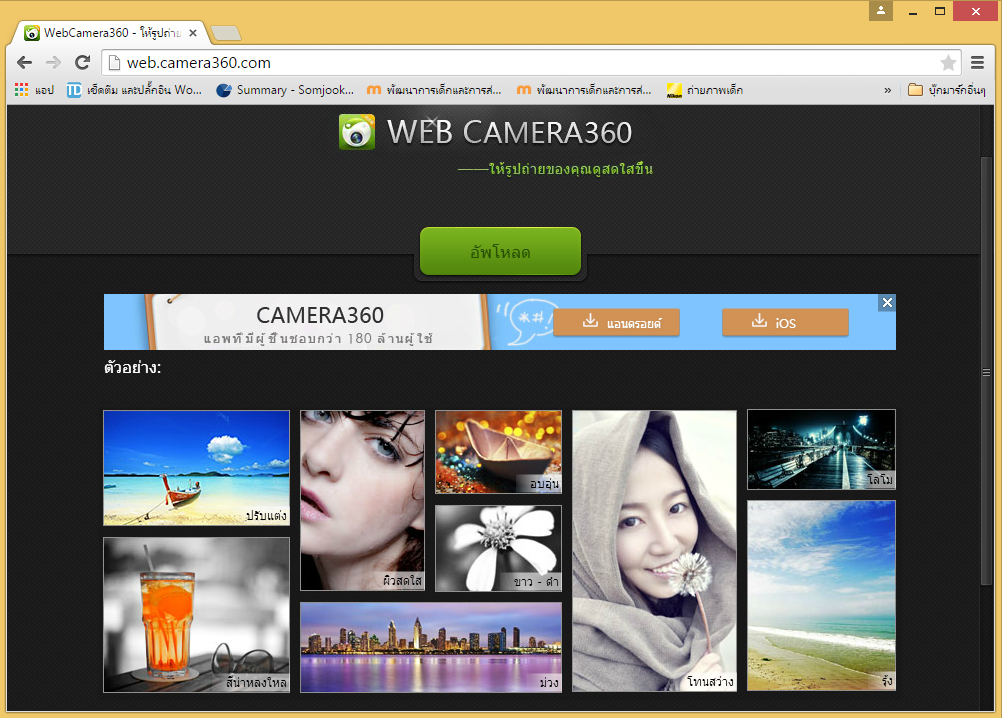Open the Chrome user profile button

(881, 10)
